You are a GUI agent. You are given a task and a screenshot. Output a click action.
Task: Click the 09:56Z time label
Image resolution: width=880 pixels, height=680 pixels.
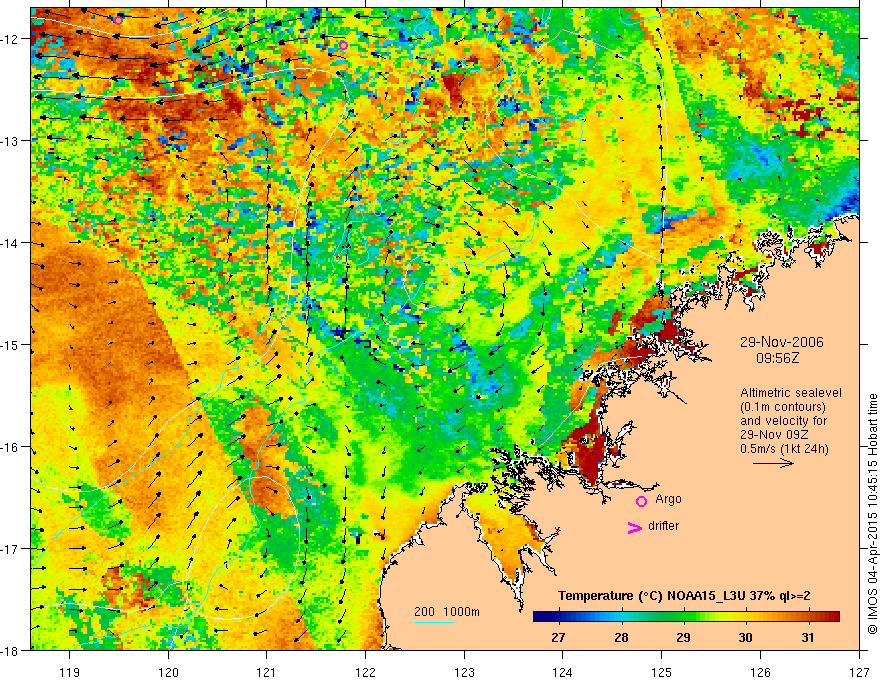pos(777,358)
